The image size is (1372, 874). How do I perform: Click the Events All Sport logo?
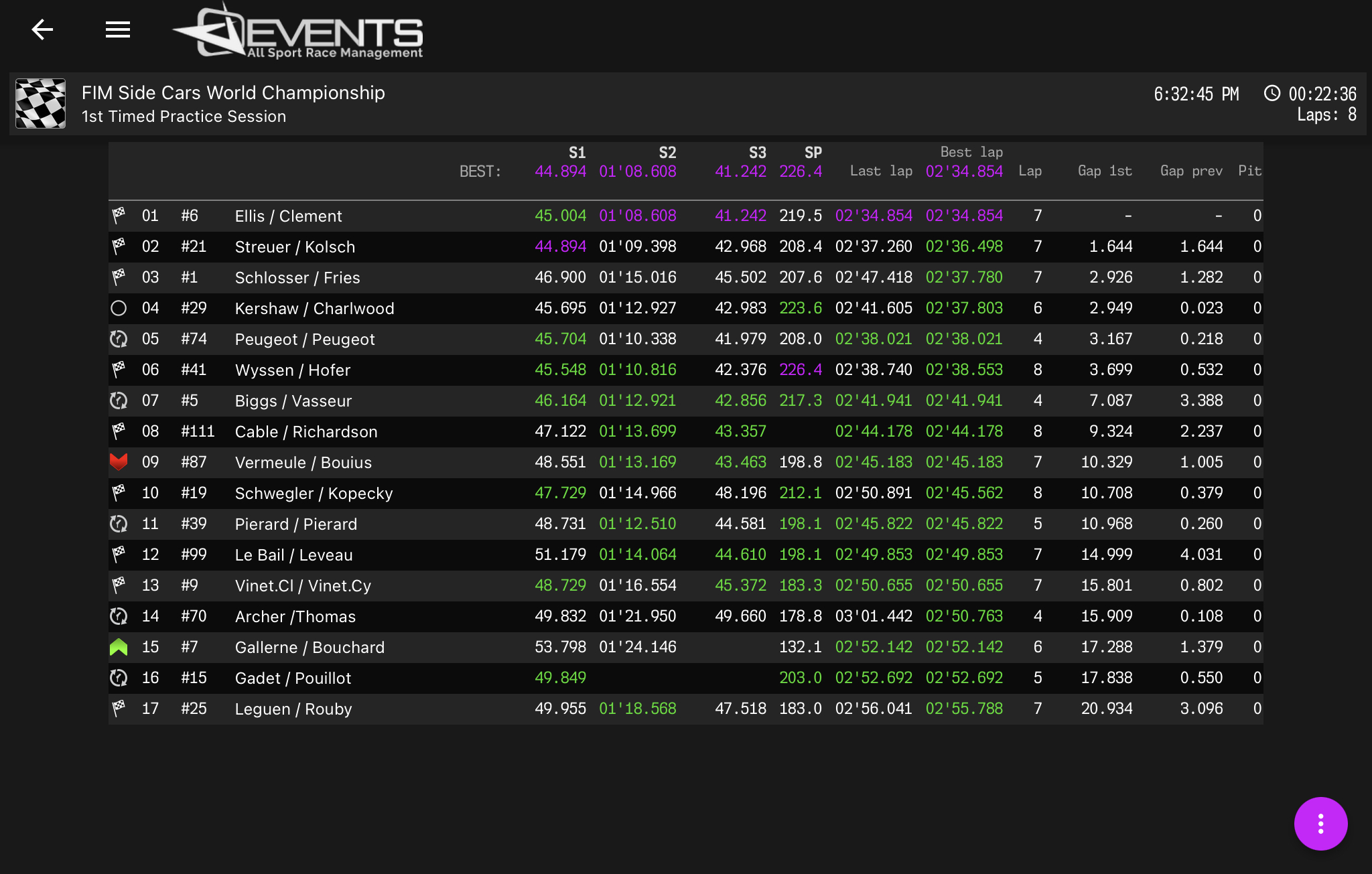[x=297, y=31]
